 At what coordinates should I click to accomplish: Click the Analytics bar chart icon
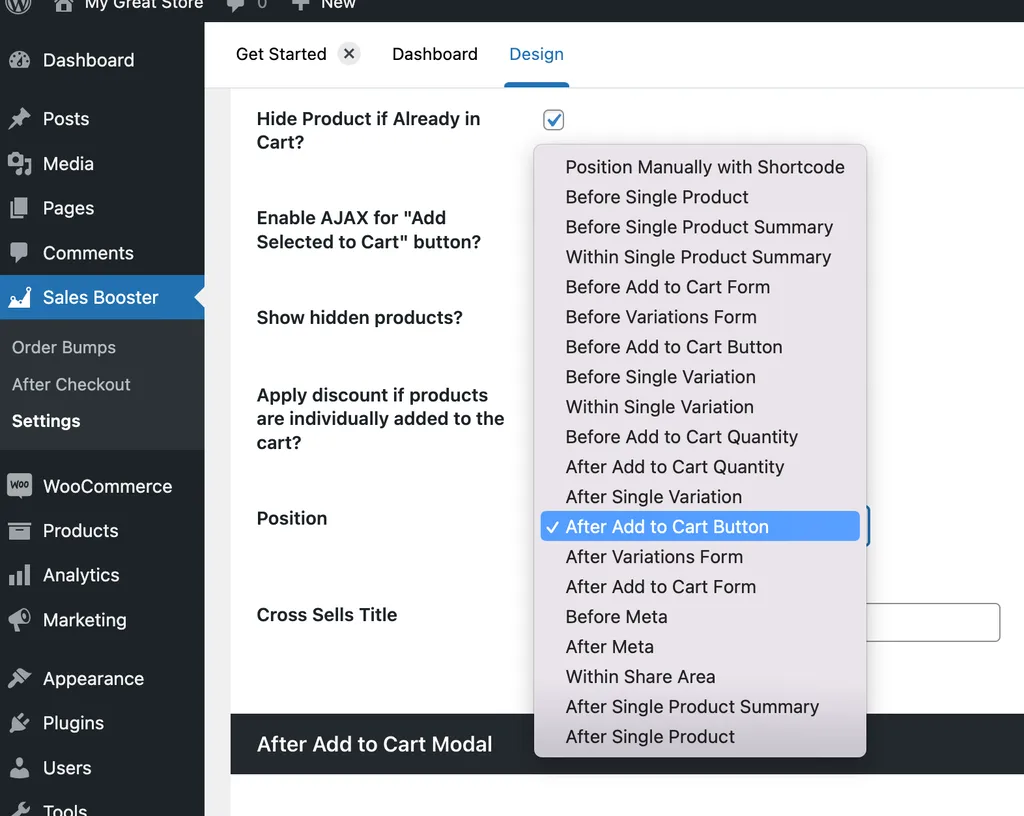(20, 575)
